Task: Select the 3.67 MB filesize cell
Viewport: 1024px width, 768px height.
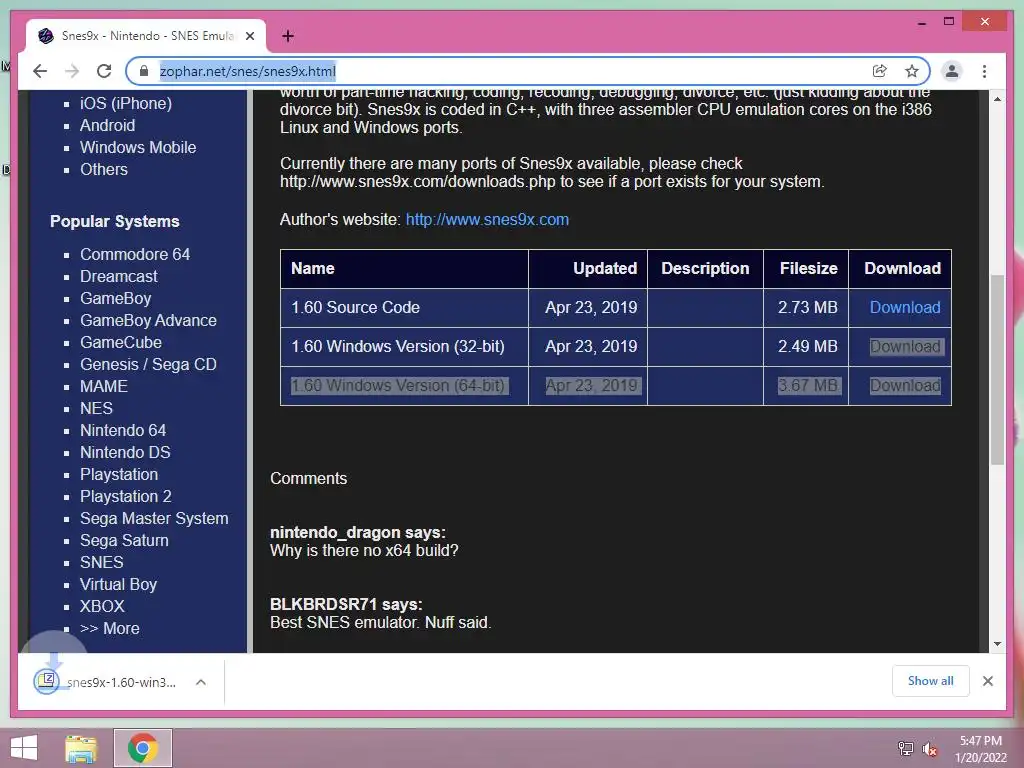Action: [x=807, y=386]
